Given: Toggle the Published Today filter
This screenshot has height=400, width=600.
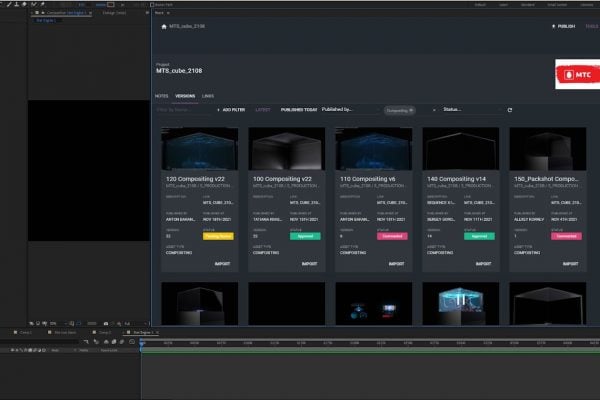Looking at the screenshot, I should (x=299, y=110).
